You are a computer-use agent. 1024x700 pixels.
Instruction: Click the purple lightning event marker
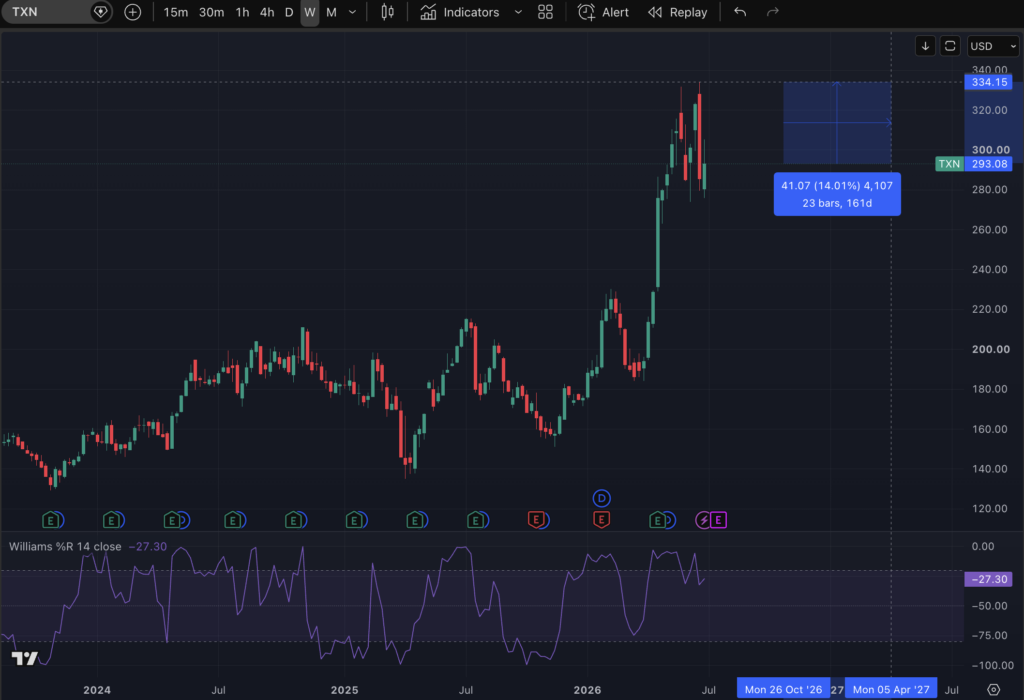click(703, 520)
